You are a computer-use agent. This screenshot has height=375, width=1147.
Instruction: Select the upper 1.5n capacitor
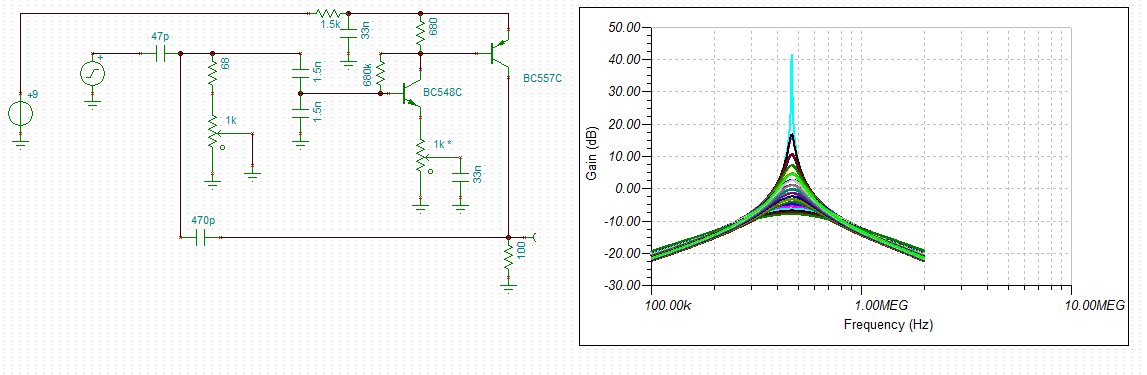[x=300, y=74]
